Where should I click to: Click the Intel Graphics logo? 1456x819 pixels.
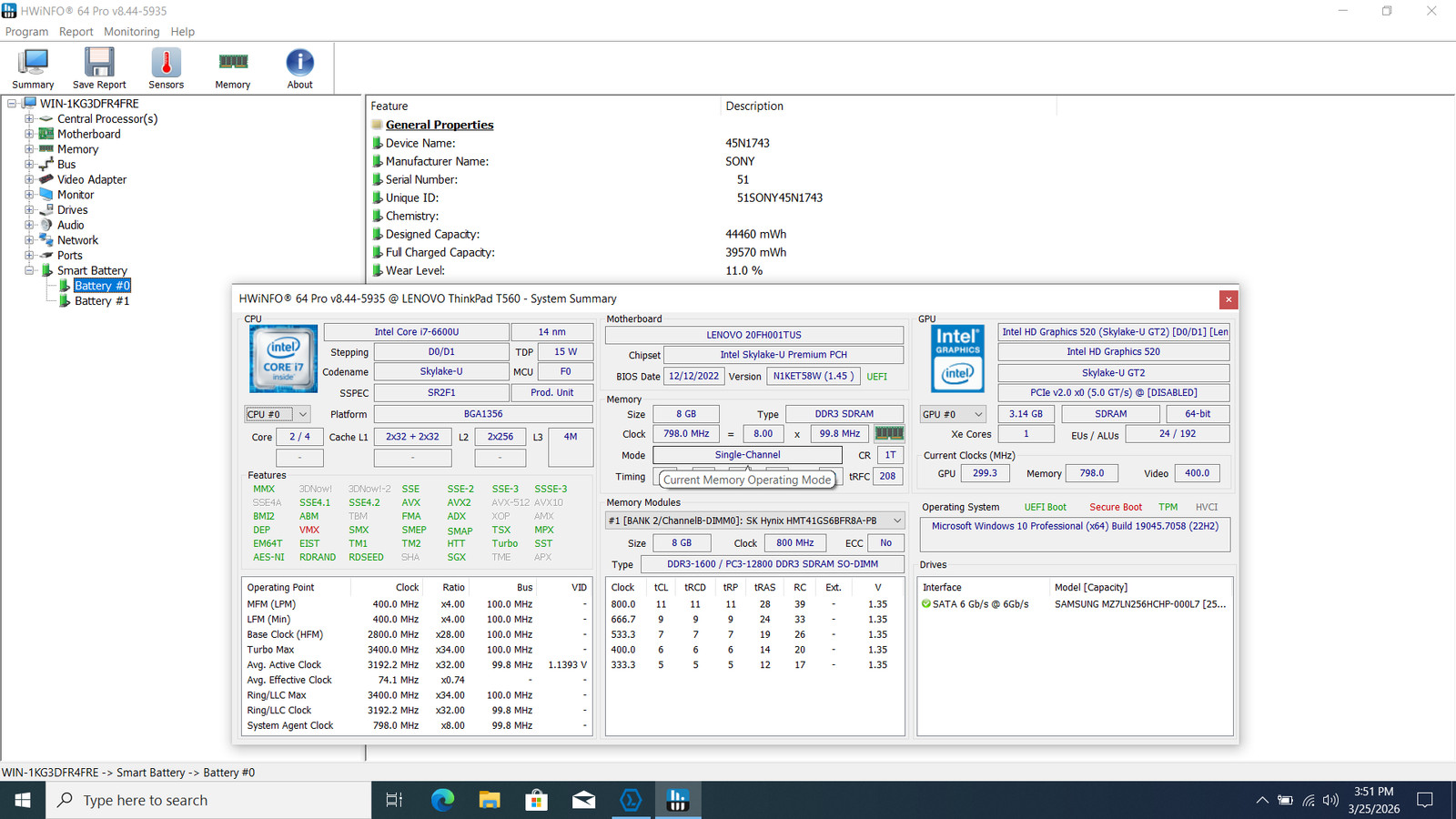957,359
